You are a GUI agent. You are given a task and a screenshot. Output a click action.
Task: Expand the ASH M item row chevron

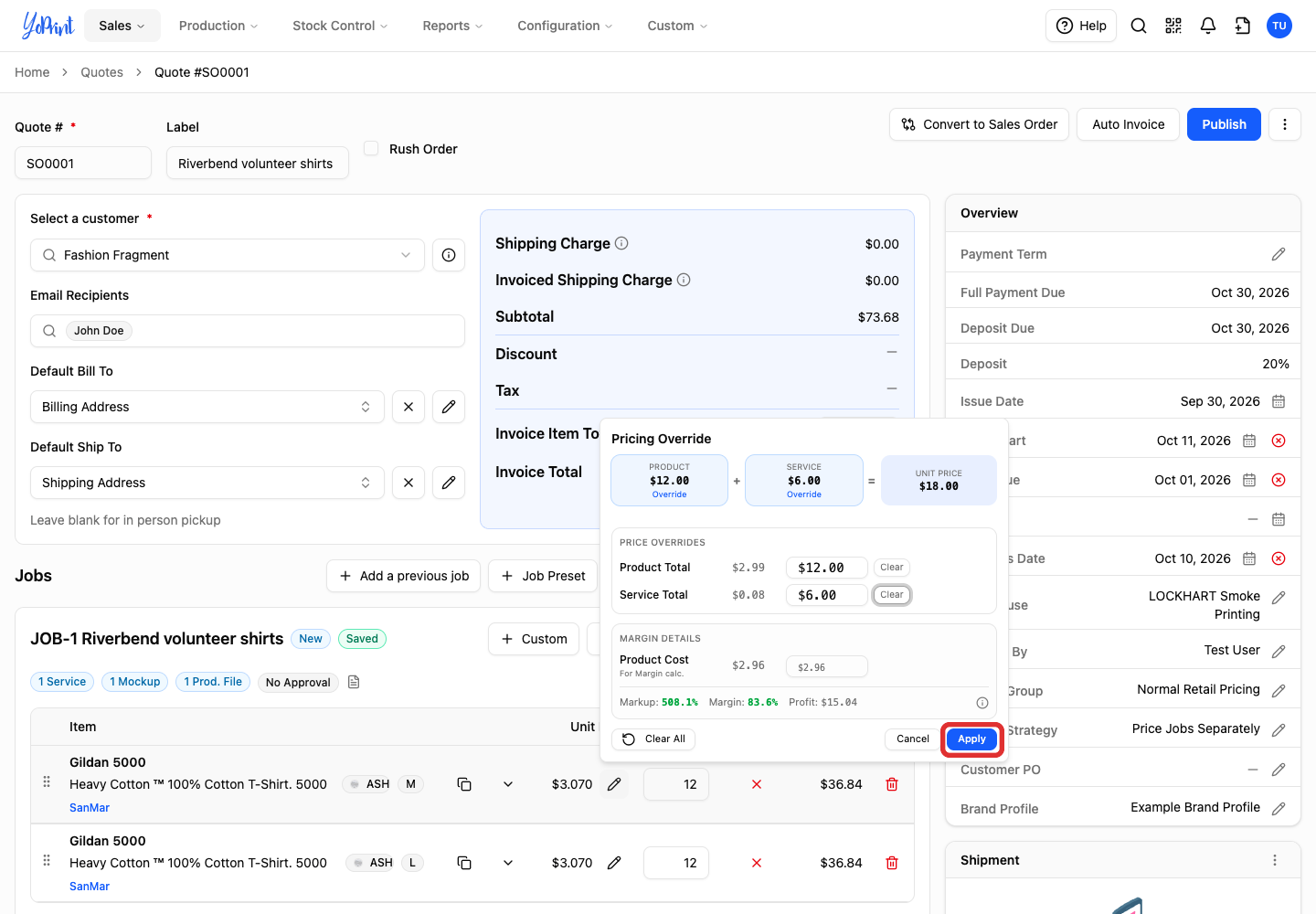click(508, 784)
